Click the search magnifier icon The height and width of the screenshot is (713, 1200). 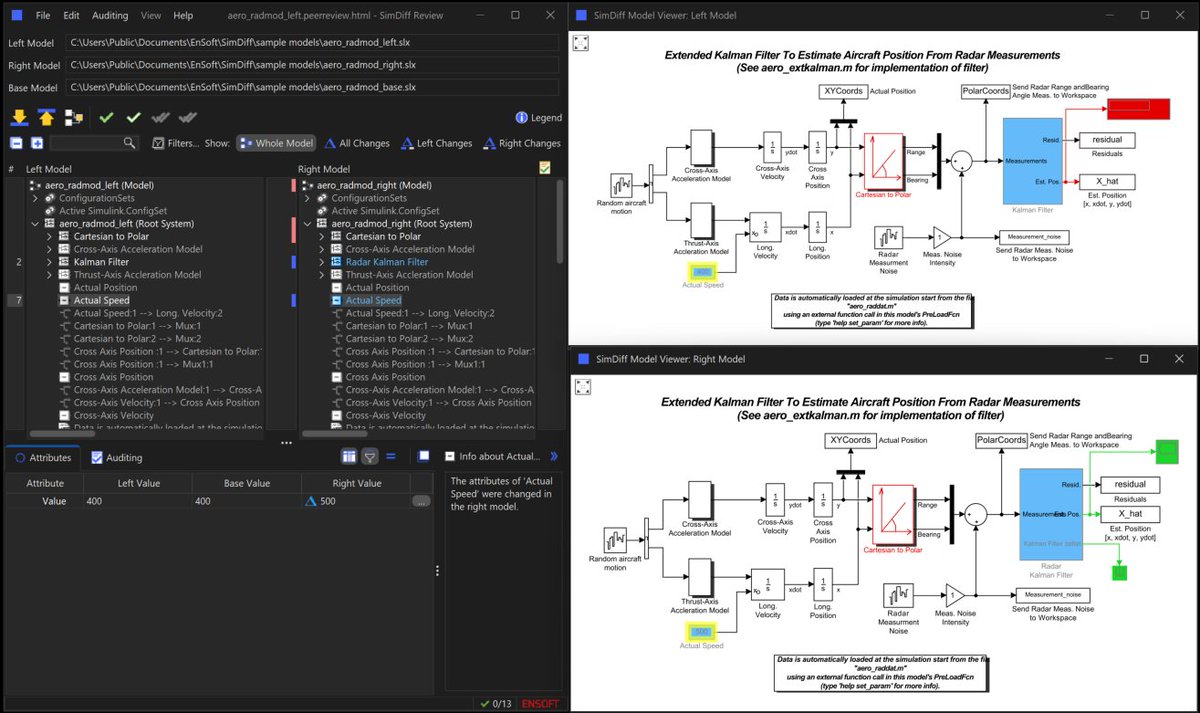point(129,143)
